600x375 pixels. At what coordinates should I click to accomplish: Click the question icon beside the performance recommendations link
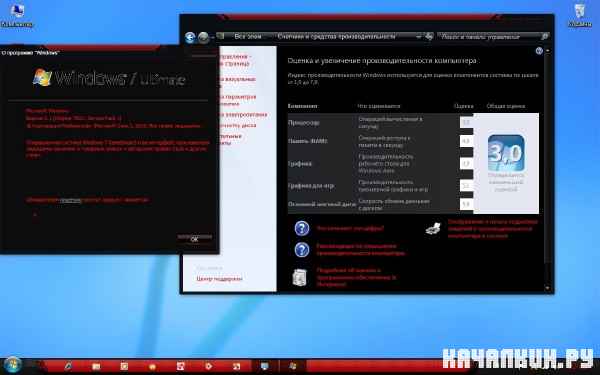click(302, 249)
